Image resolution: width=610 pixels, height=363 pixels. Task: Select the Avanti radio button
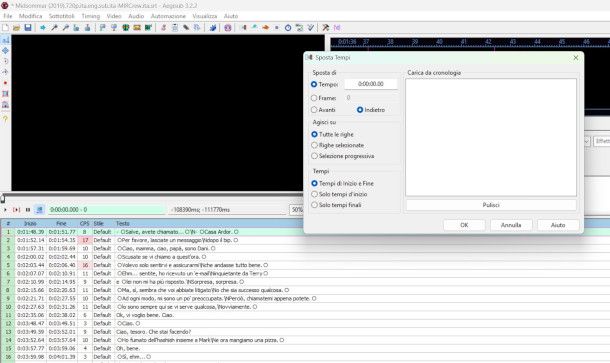[314, 110]
